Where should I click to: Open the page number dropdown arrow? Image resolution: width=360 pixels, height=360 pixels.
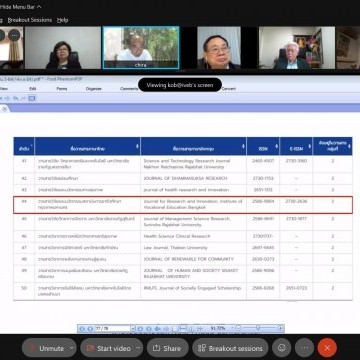pyautogui.click(x=133, y=329)
